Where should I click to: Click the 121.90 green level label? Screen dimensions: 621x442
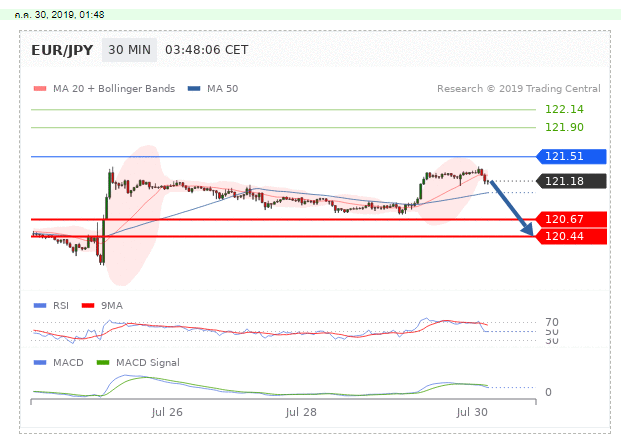pyautogui.click(x=564, y=128)
